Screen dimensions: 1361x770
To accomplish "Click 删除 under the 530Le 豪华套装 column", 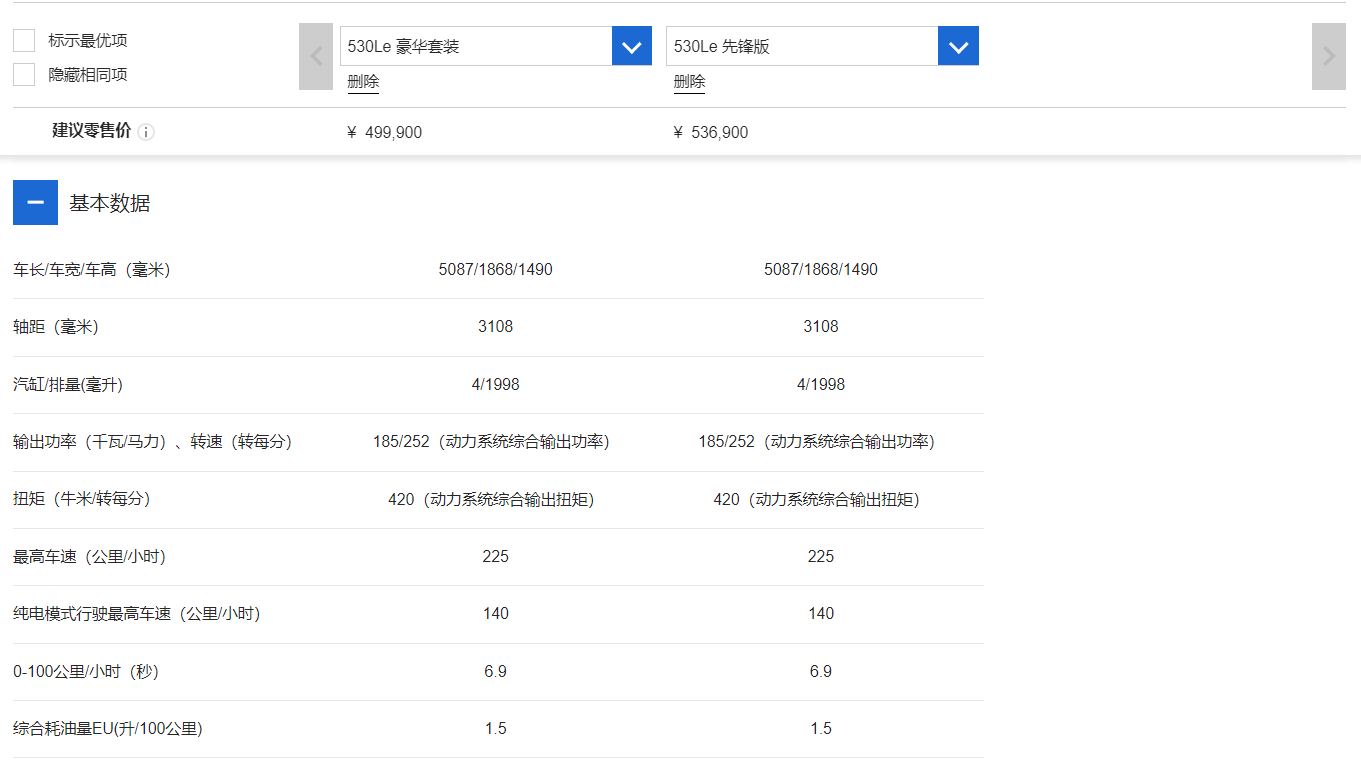I will click(x=363, y=82).
